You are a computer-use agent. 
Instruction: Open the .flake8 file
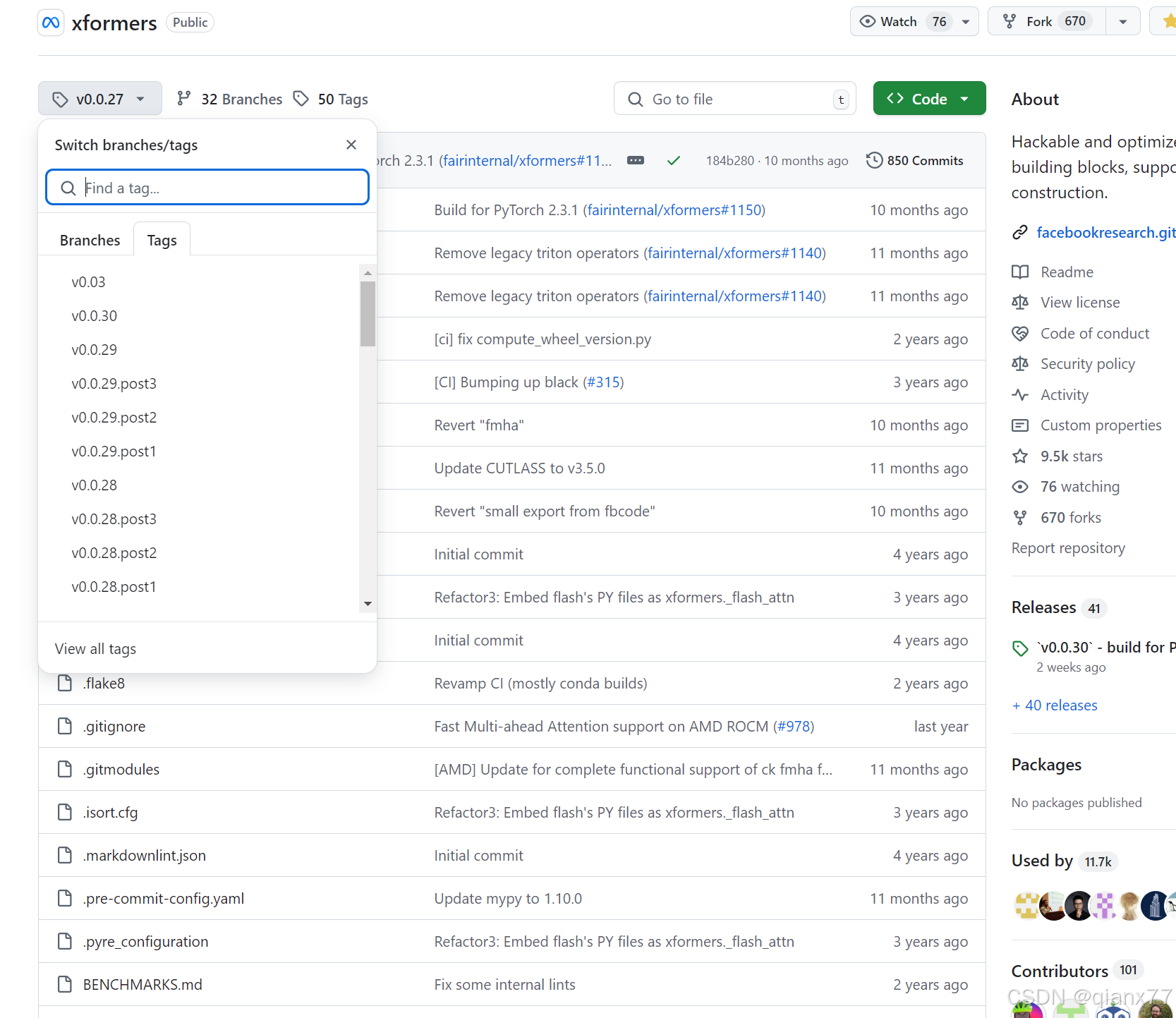[x=104, y=683]
